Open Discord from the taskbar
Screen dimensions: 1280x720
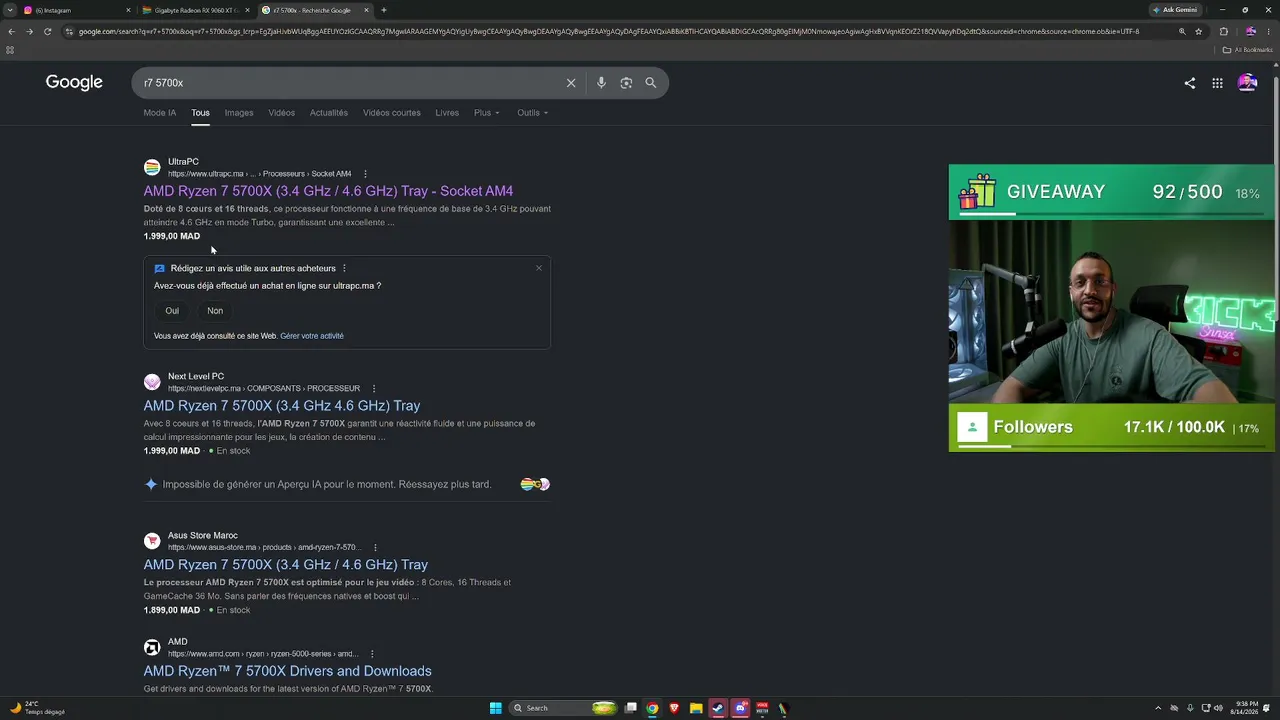pos(740,708)
